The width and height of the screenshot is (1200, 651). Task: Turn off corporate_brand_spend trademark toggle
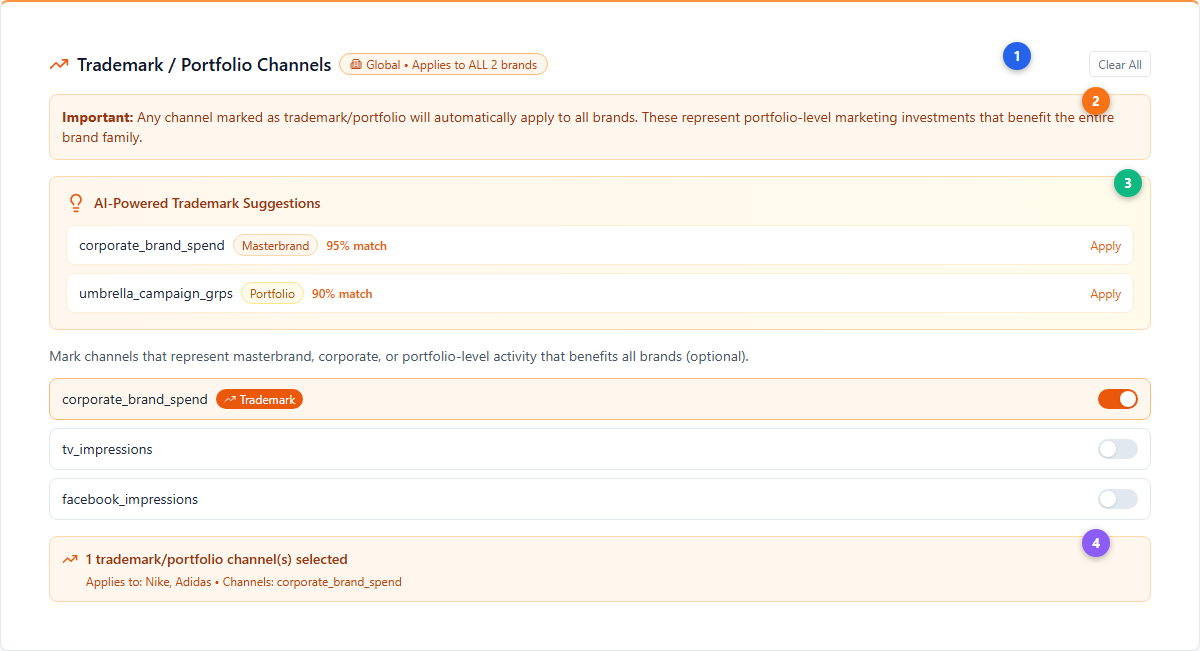point(1118,399)
